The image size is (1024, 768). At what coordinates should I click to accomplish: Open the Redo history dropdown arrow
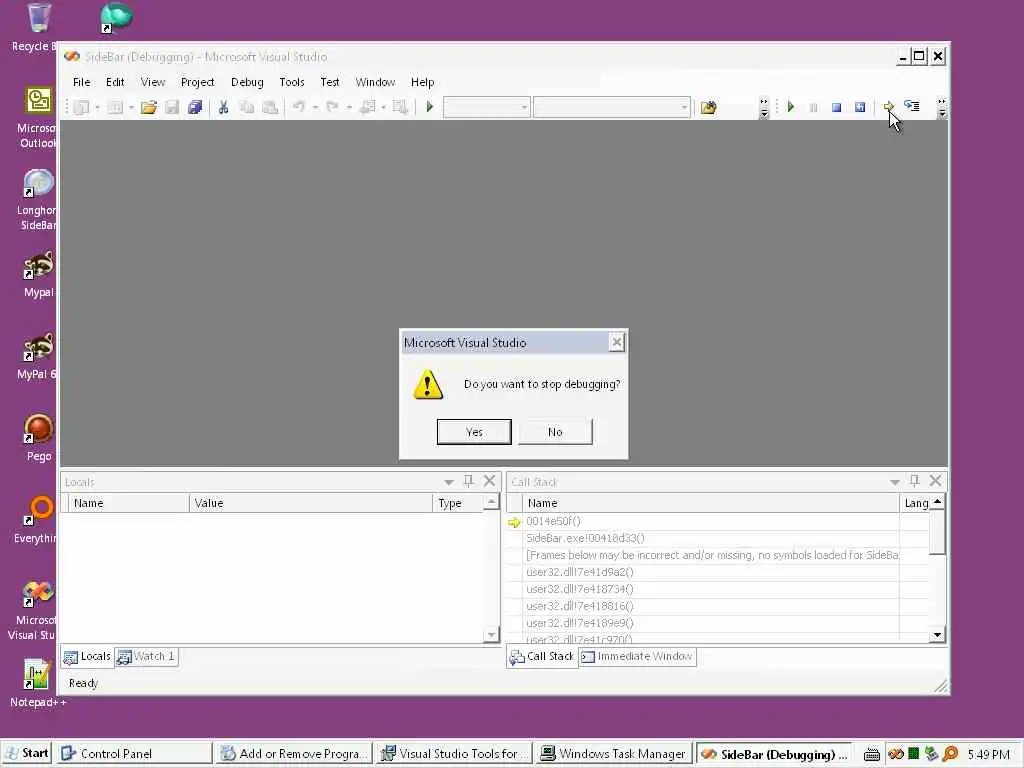pos(349,107)
